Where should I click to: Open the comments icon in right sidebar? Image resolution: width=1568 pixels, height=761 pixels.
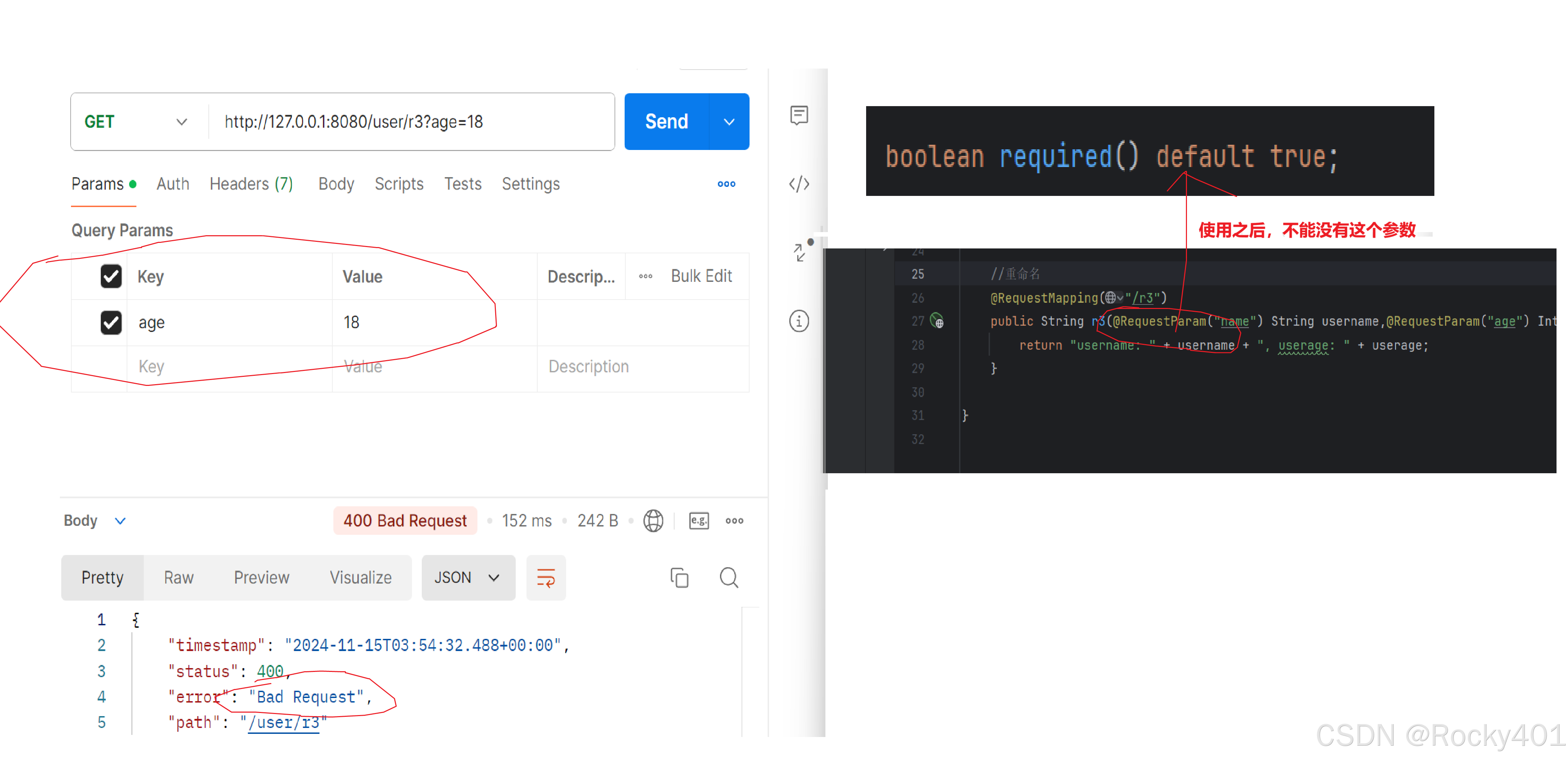[x=799, y=115]
